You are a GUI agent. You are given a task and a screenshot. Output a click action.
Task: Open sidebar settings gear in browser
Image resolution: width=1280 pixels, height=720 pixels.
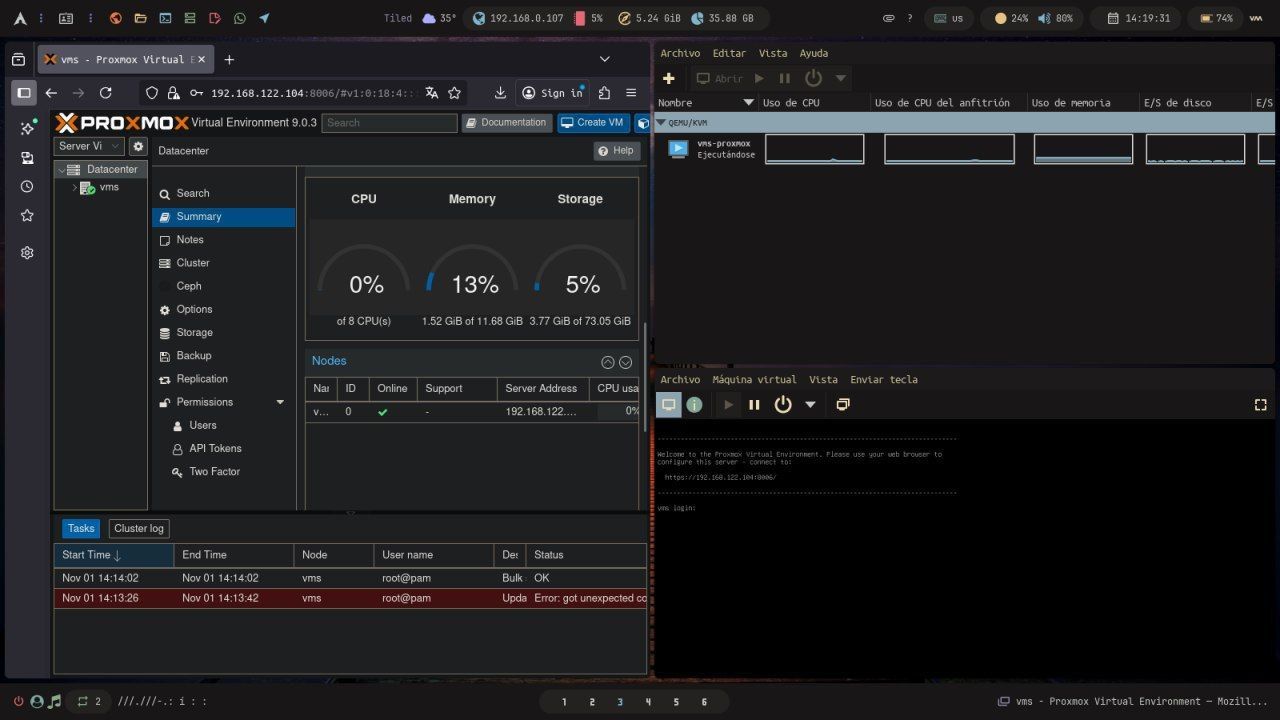(27, 253)
